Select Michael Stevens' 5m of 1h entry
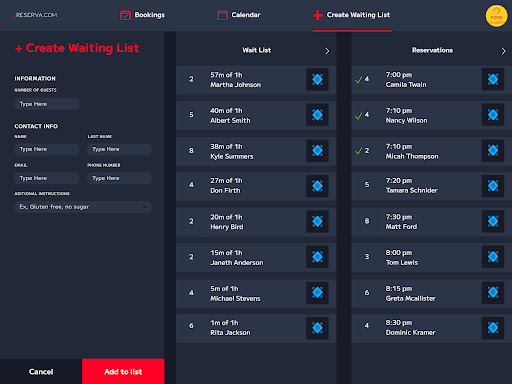Screen dimensions: 512x384 [256, 293]
